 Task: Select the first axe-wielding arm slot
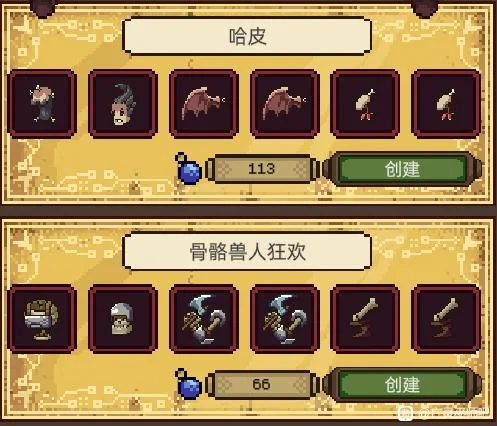[204, 319]
